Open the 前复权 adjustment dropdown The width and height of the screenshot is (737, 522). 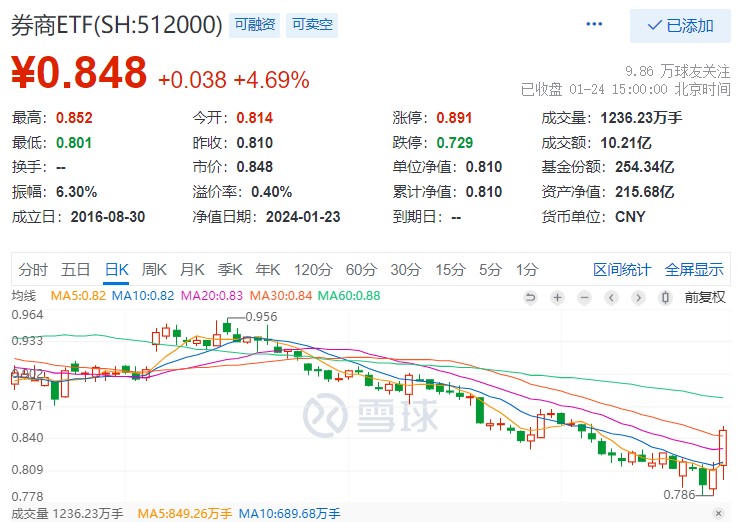click(x=705, y=297)
